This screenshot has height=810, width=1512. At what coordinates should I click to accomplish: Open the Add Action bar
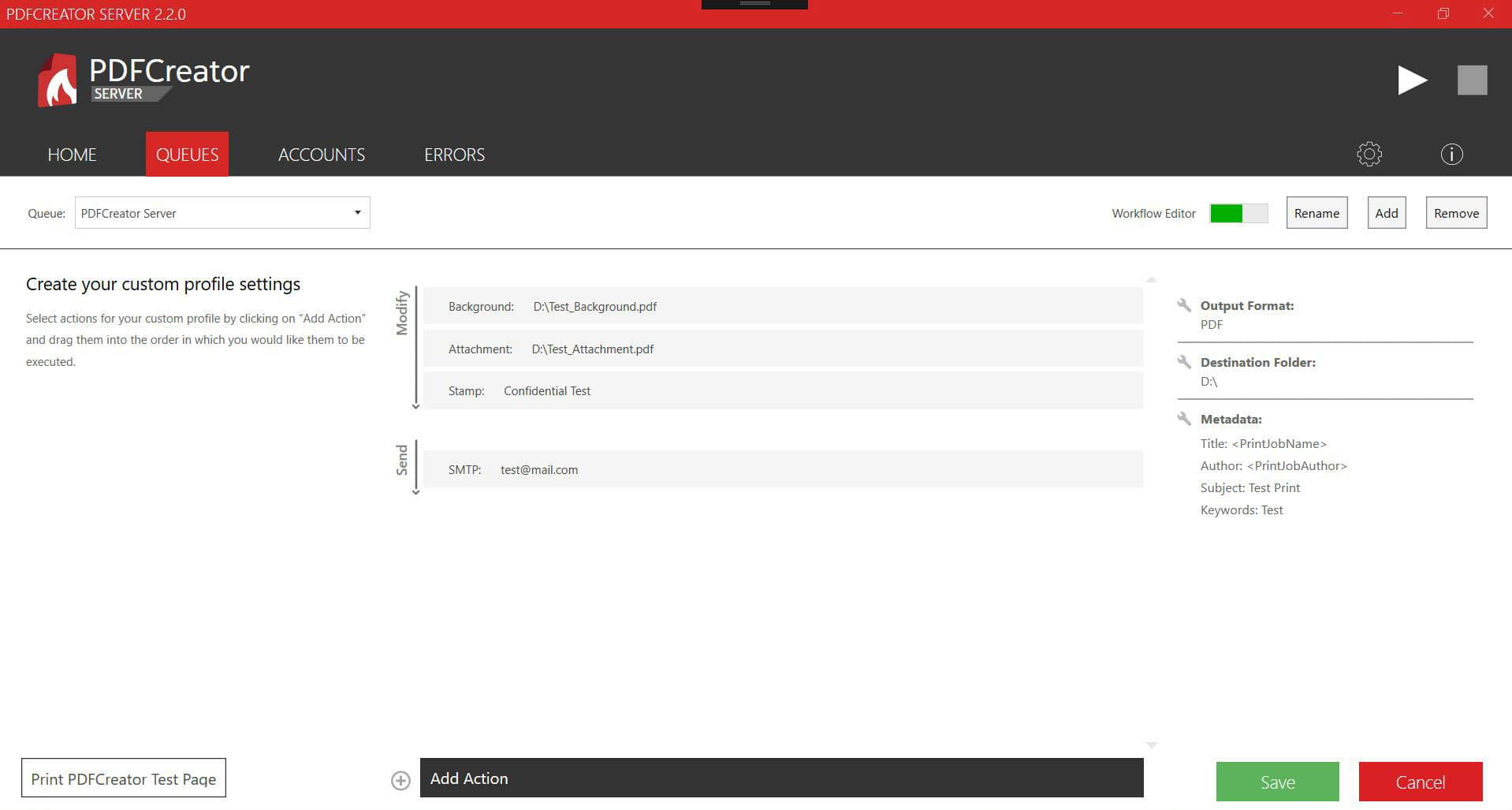(781, 778)
